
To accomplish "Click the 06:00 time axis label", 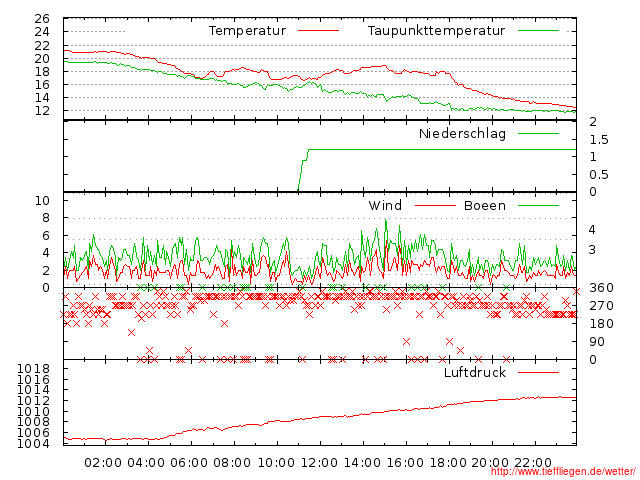I will 189,463.
